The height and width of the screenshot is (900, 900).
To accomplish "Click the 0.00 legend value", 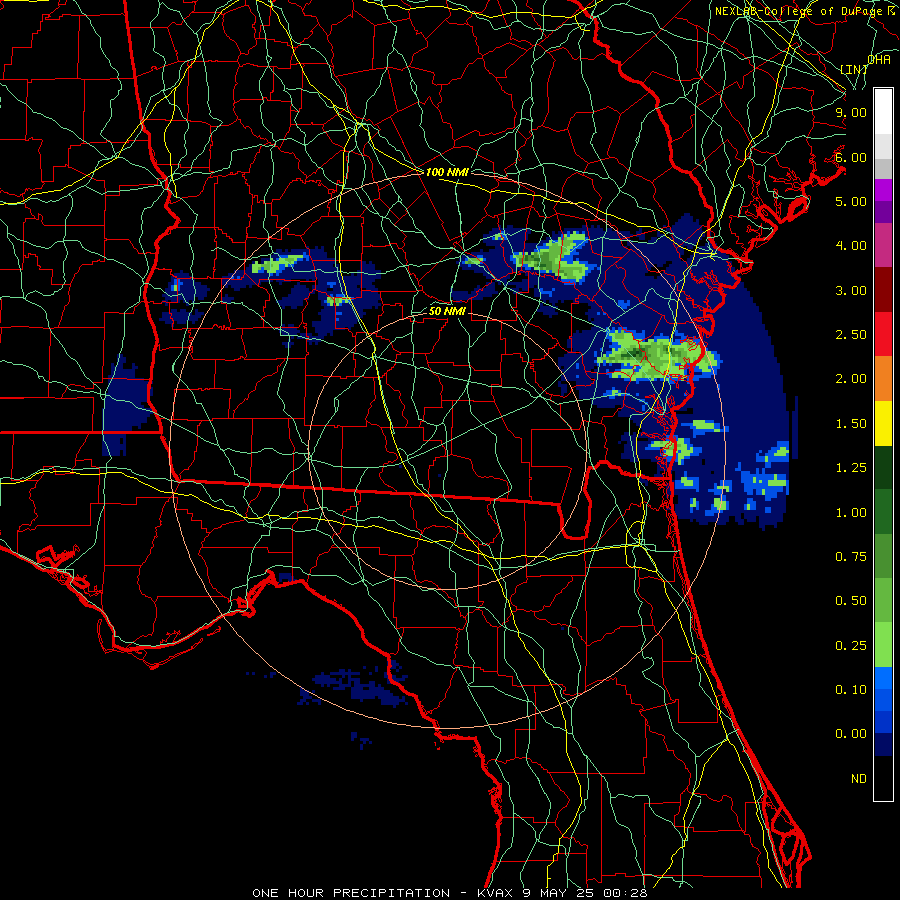I will tap(851, 734).
